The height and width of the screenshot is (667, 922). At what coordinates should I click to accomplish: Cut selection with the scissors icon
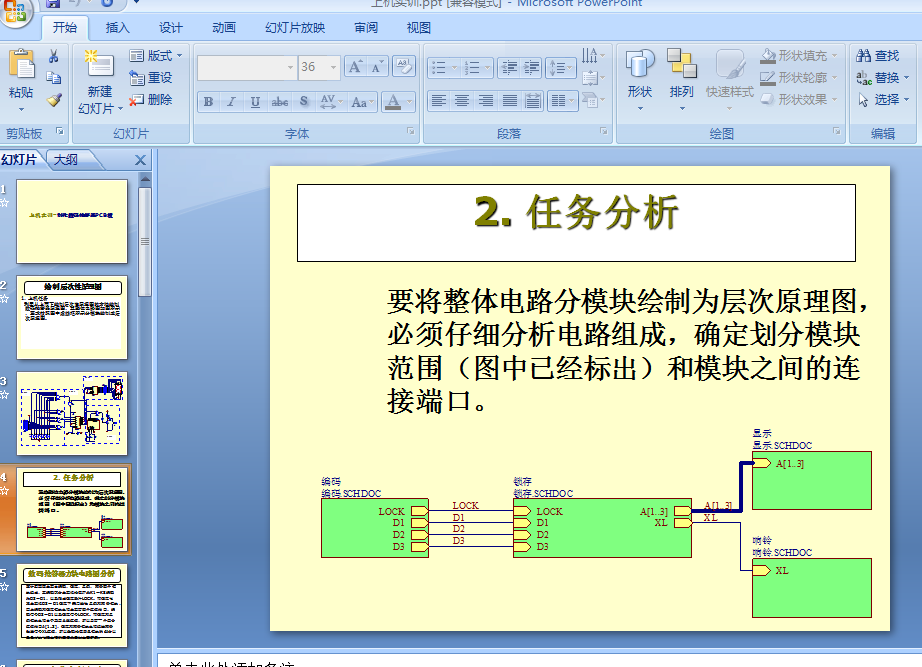[x=54, y=56]
